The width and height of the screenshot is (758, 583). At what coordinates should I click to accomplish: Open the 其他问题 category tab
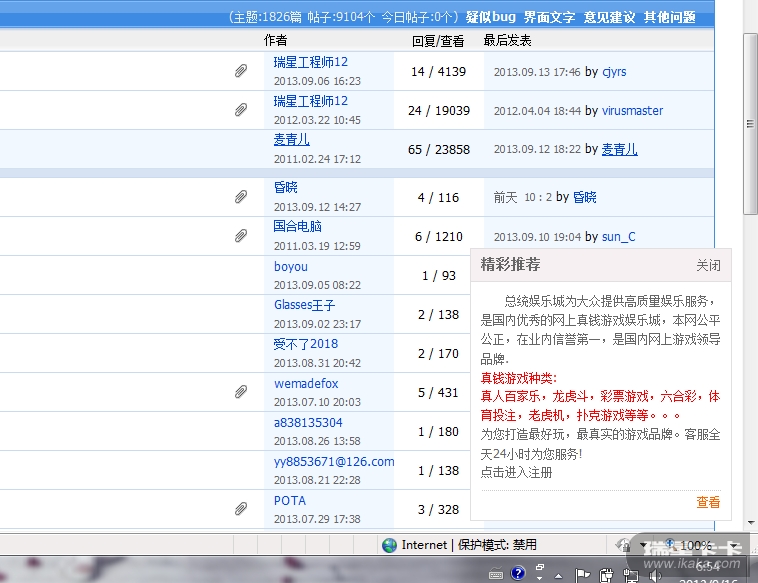point(670,17)
